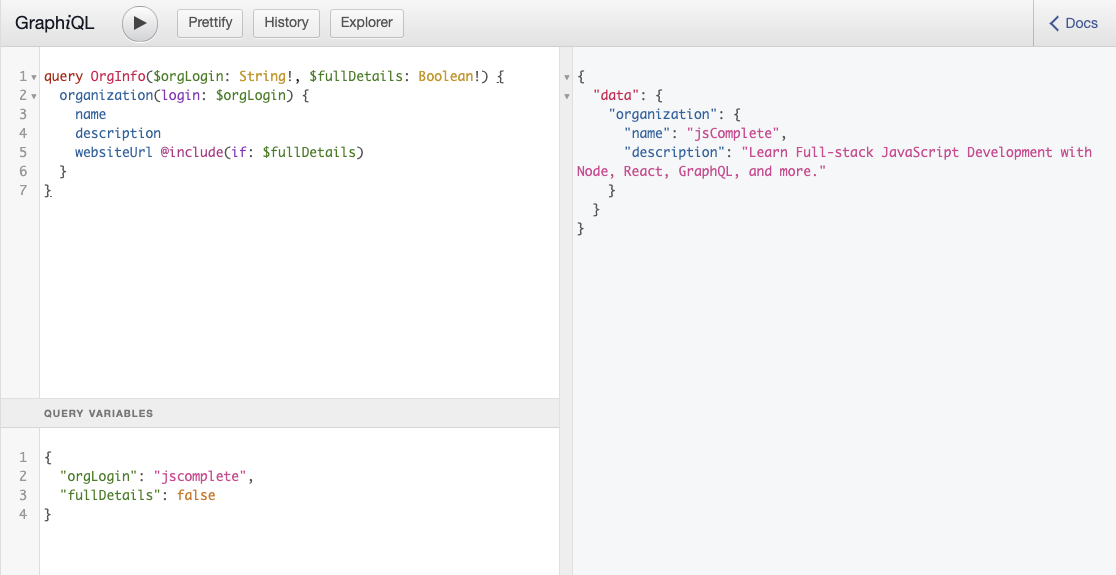Click the GraphiQL title in the toolbar
Viewport: 1116px width, 575px height.
click(55, 23)
